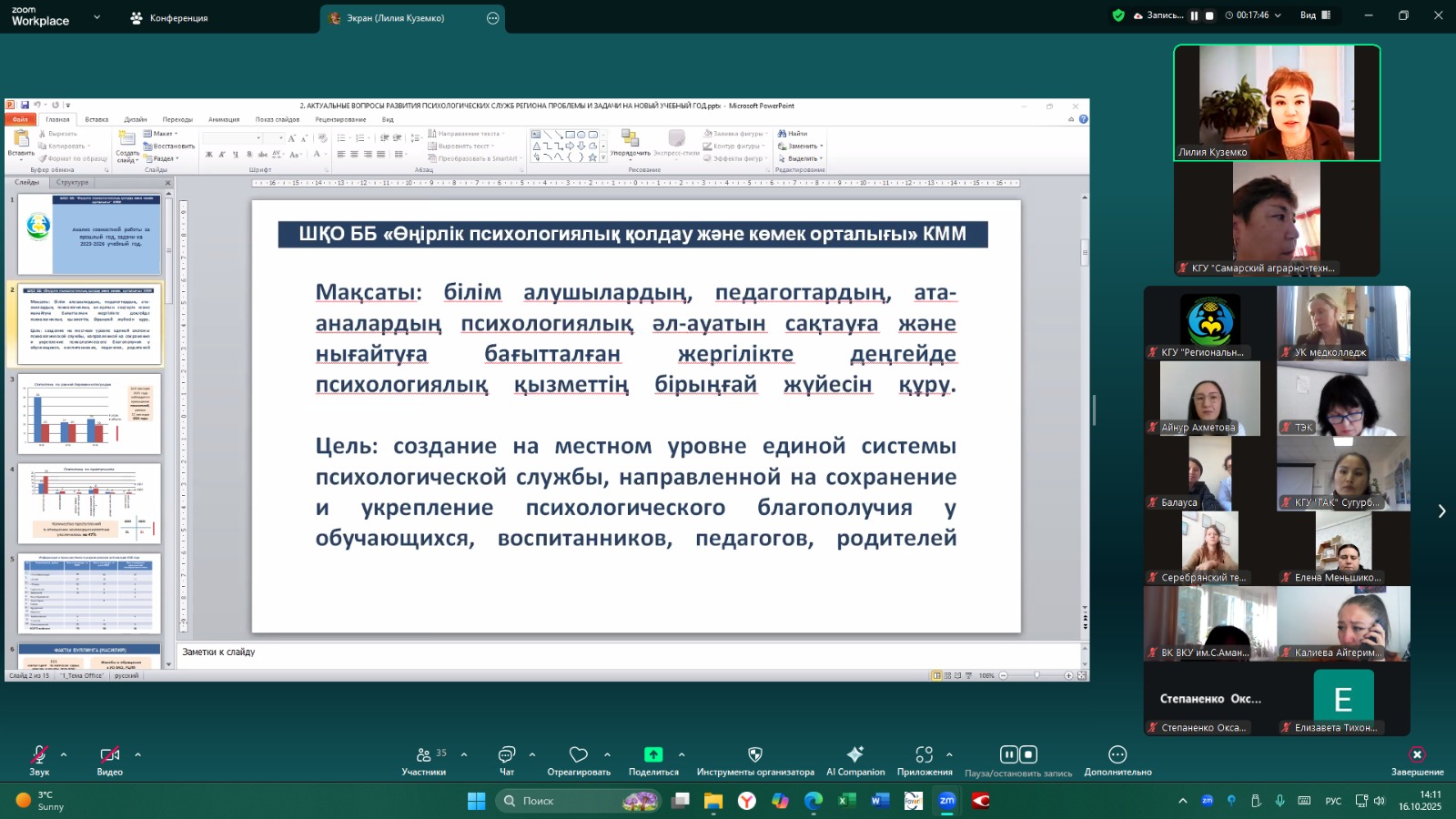Go to next page of participant videos
Image resolution: width=1456 pixels, height=819 pixels.
[1441, 511]
